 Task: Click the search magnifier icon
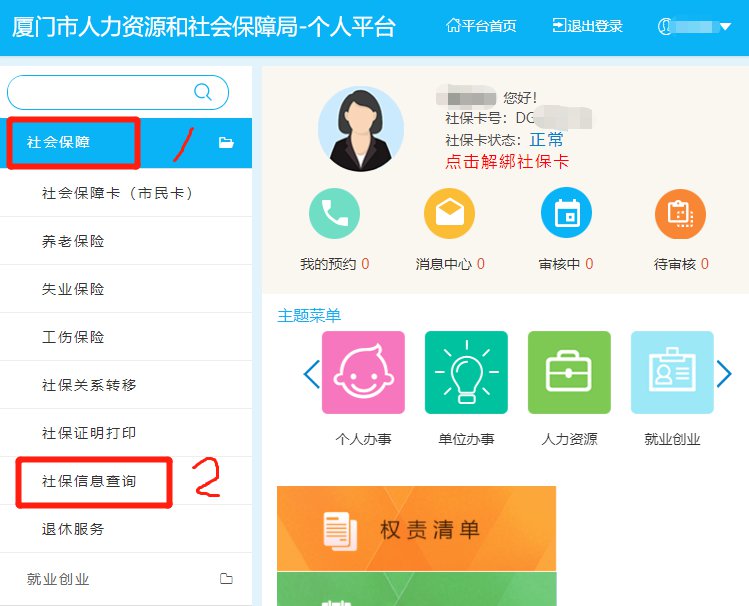coord(203,91)
